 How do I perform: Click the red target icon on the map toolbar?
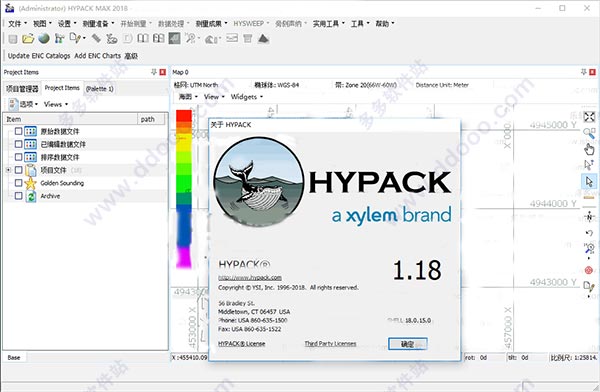pyautogui.click(x=589, y=270)
